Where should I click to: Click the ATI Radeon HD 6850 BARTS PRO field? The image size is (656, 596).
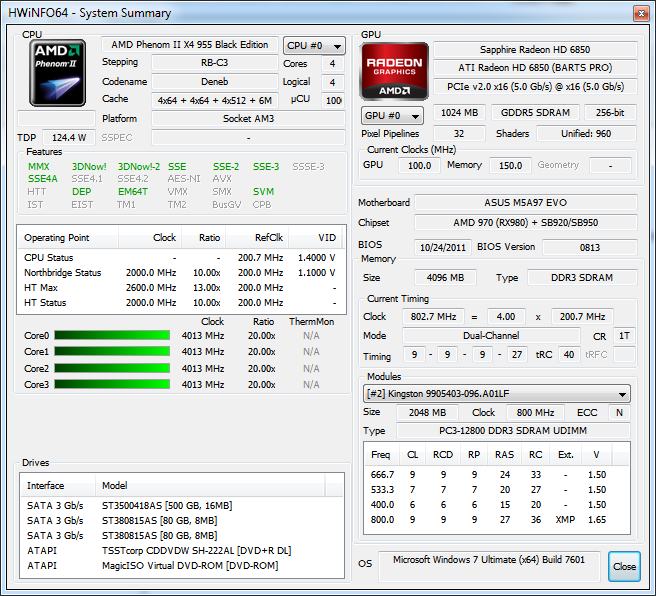point(535,68)
